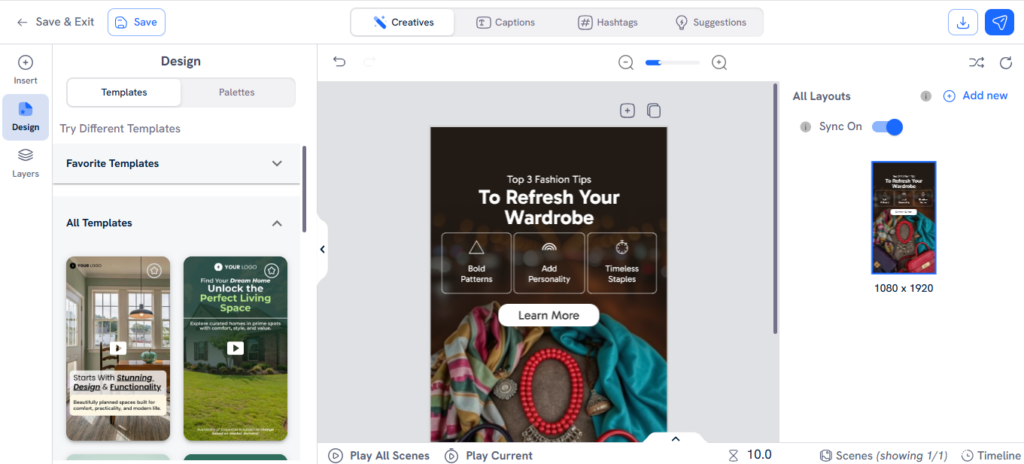Open the Timeline
This screenshot has width=1024, height=464.
(991, 456)
